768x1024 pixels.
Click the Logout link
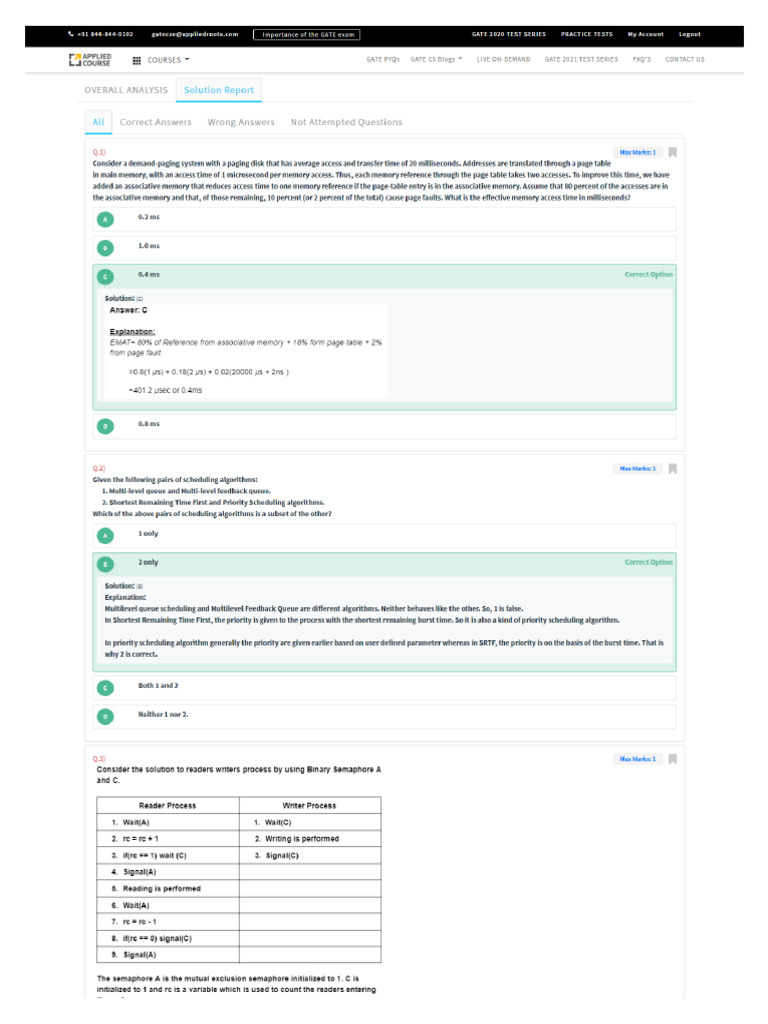click(x=690, y=34)
